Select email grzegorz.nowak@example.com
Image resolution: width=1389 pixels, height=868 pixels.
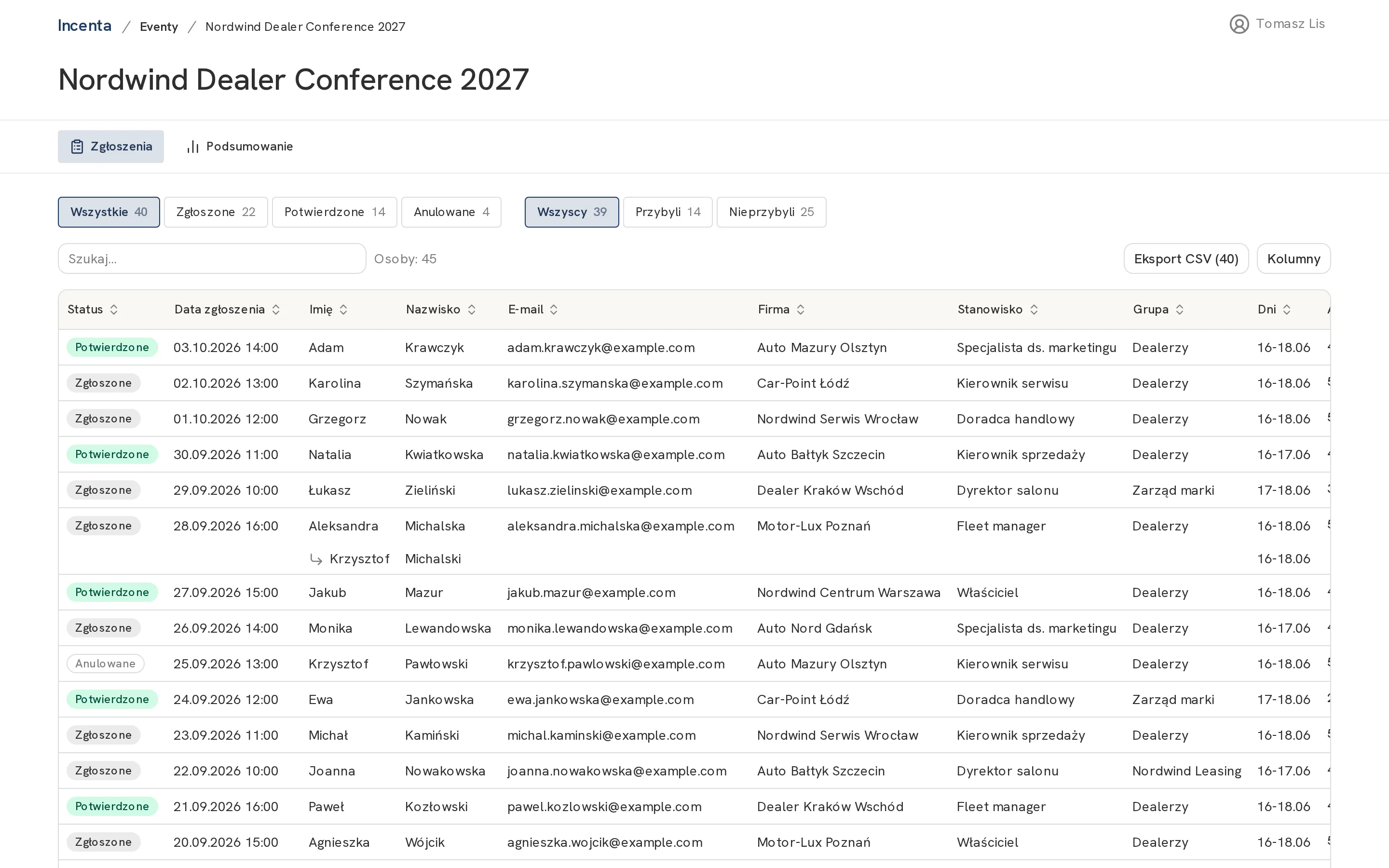coord(603,419)
